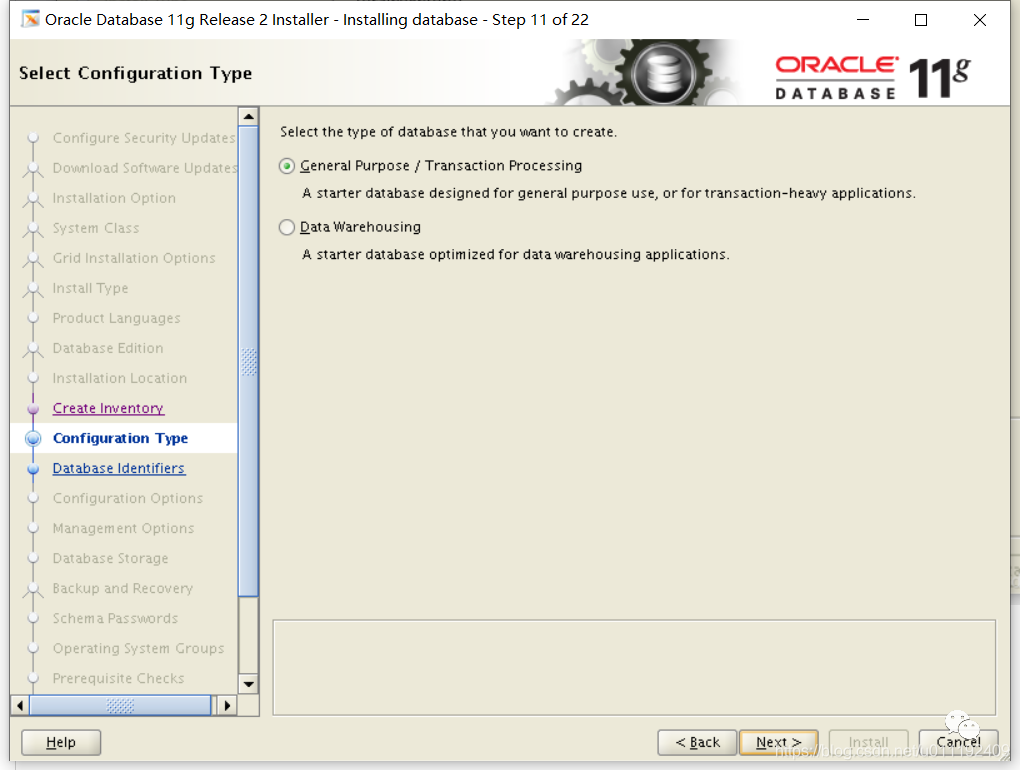Click the Backup and Recovery step text
1020x770 pixels.
coord(123,588)
